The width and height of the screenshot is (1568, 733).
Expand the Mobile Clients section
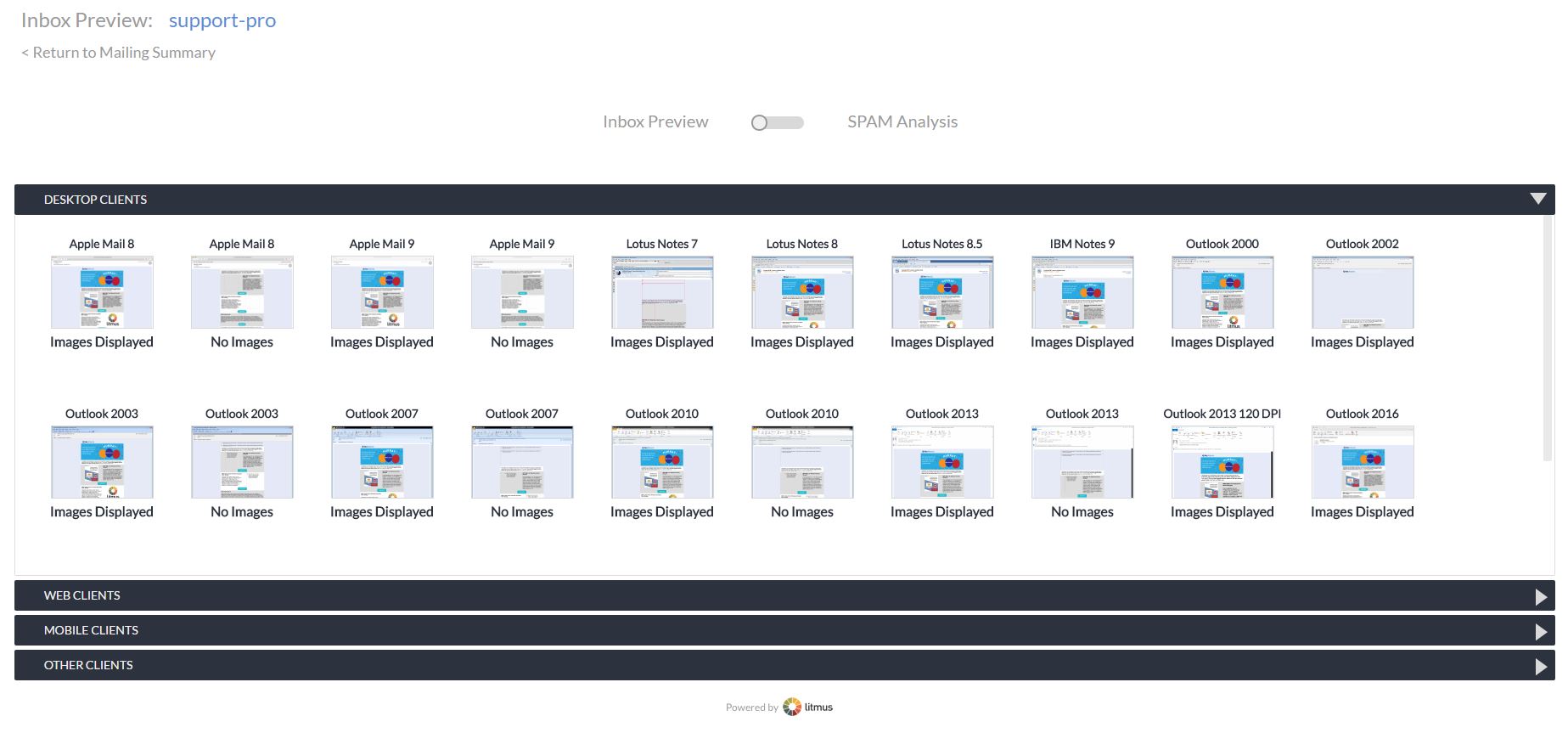click(784, 630)
